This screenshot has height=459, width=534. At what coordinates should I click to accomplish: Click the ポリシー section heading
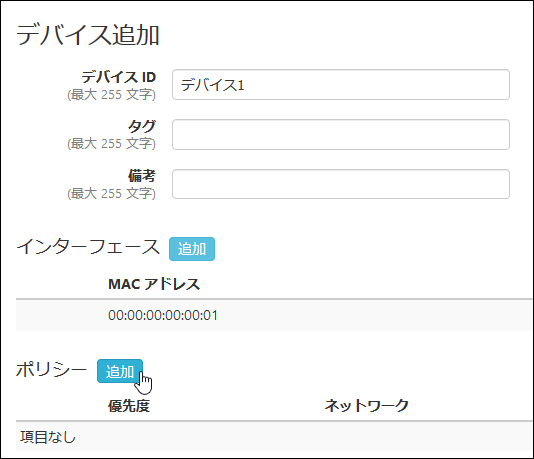pos(51,369)
